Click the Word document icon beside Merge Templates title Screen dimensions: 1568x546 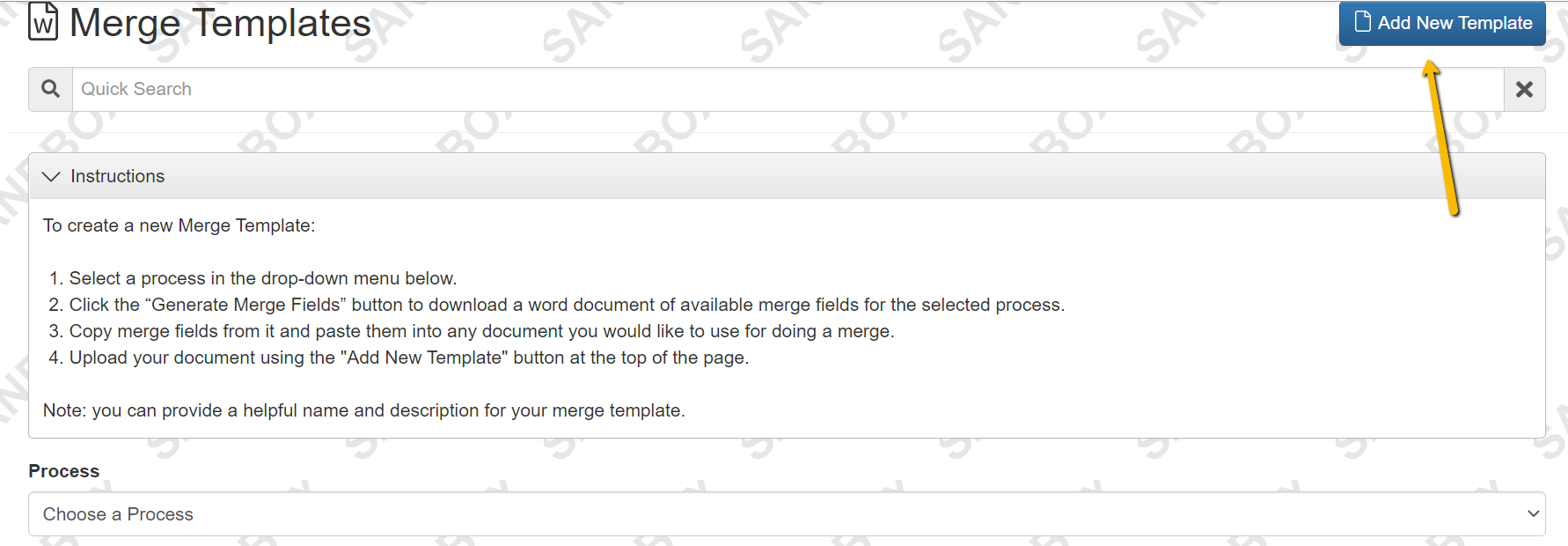(x=42, y=22)
